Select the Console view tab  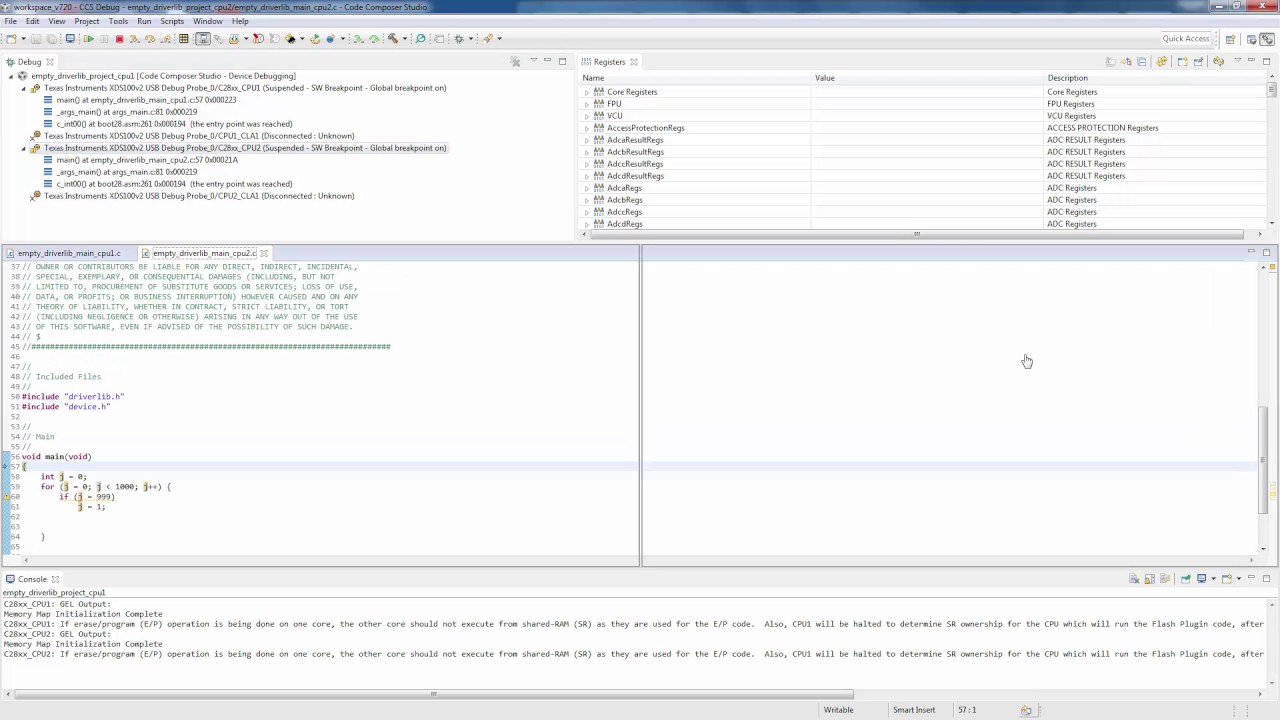pos(32,579)
